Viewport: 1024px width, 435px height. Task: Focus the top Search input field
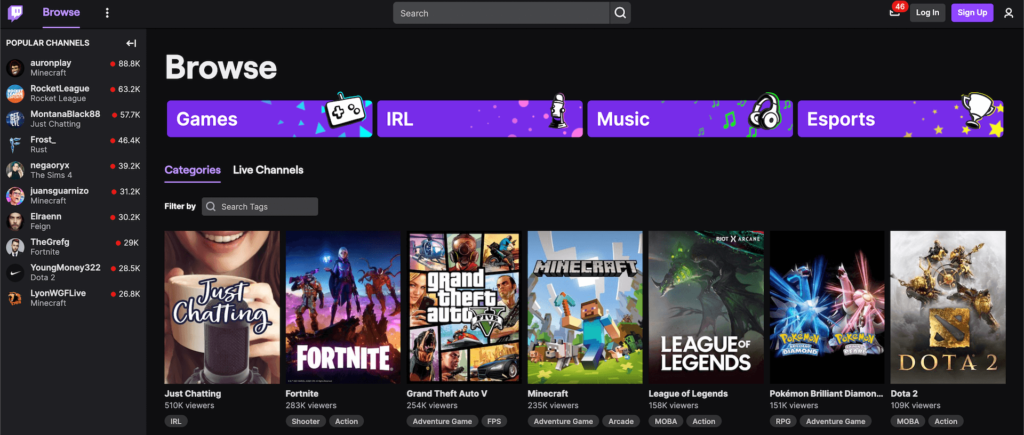pos(502,12)
